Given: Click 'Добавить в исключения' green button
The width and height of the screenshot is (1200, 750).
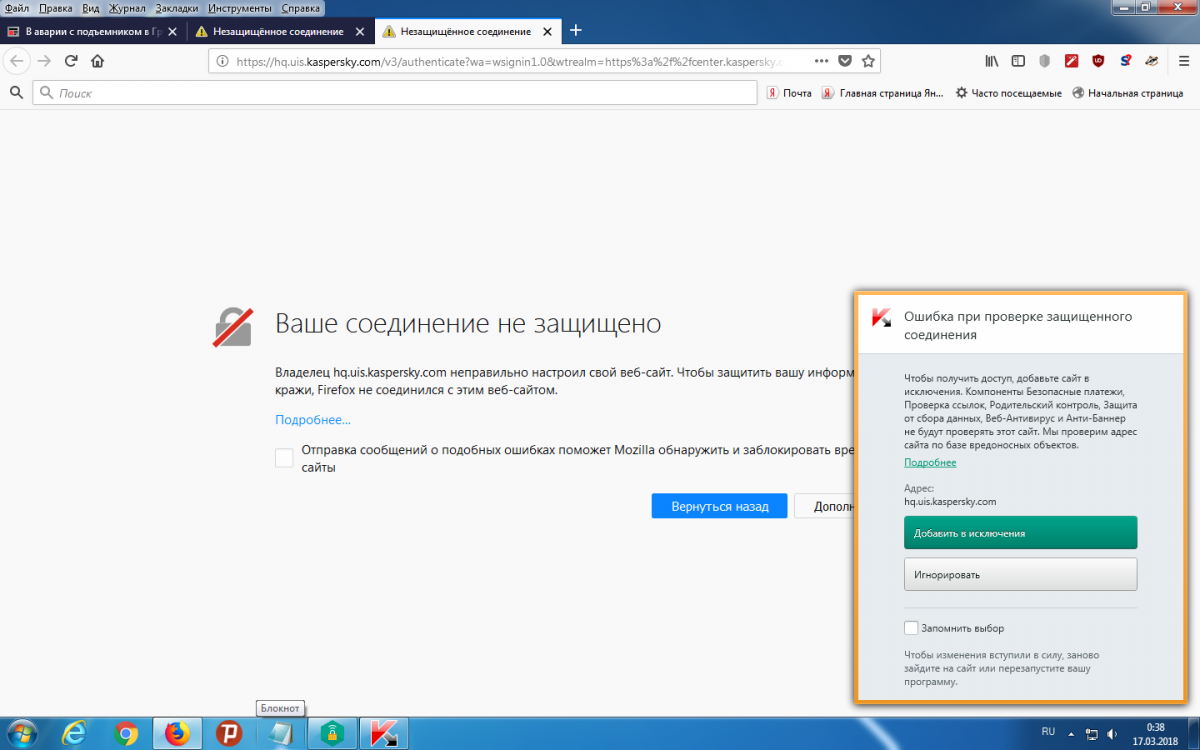Looking at the screenshot, I should (x=1020, y=533).
